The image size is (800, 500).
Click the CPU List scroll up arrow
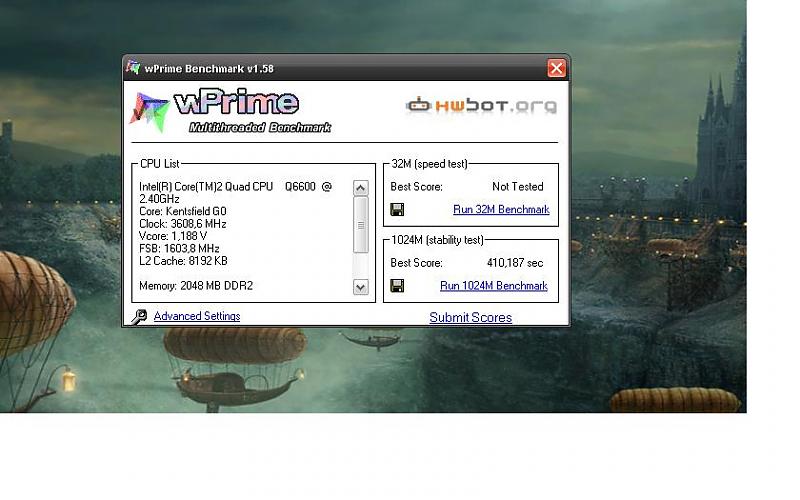pos(361,188)
